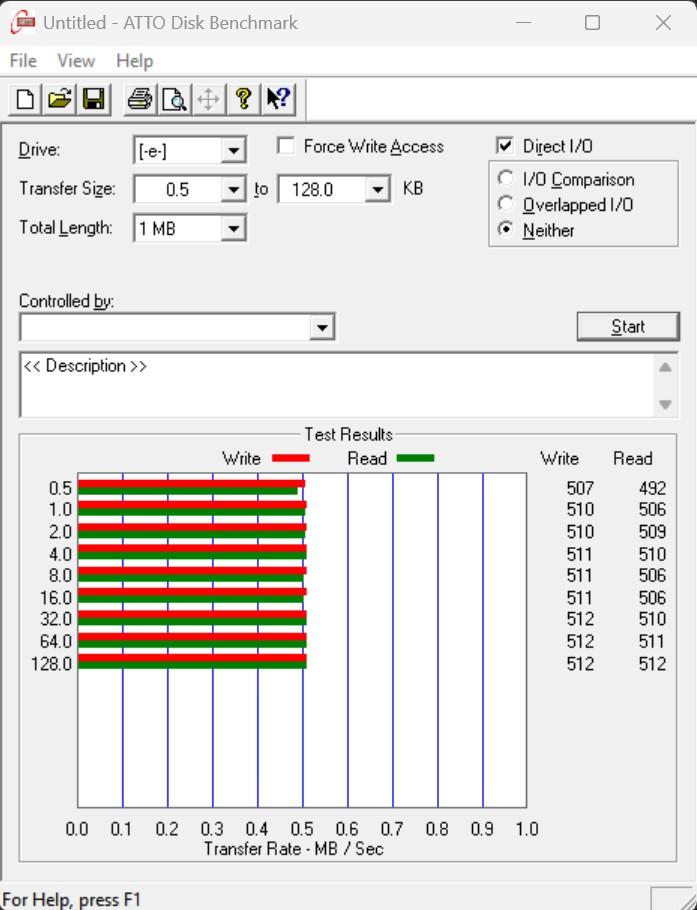Click the 0.5 axis tick label
Image resolution: width=697 pixels, height=910 pixels.
pyautogui.click(x=302, y=829)
